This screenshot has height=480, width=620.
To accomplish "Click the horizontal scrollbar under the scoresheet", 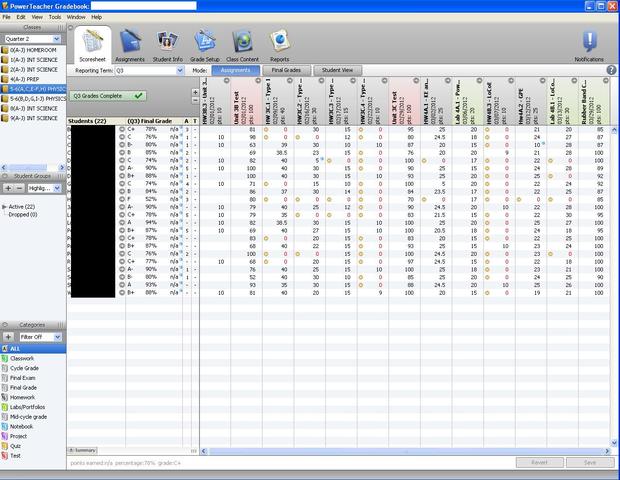I will pos(406,451).
